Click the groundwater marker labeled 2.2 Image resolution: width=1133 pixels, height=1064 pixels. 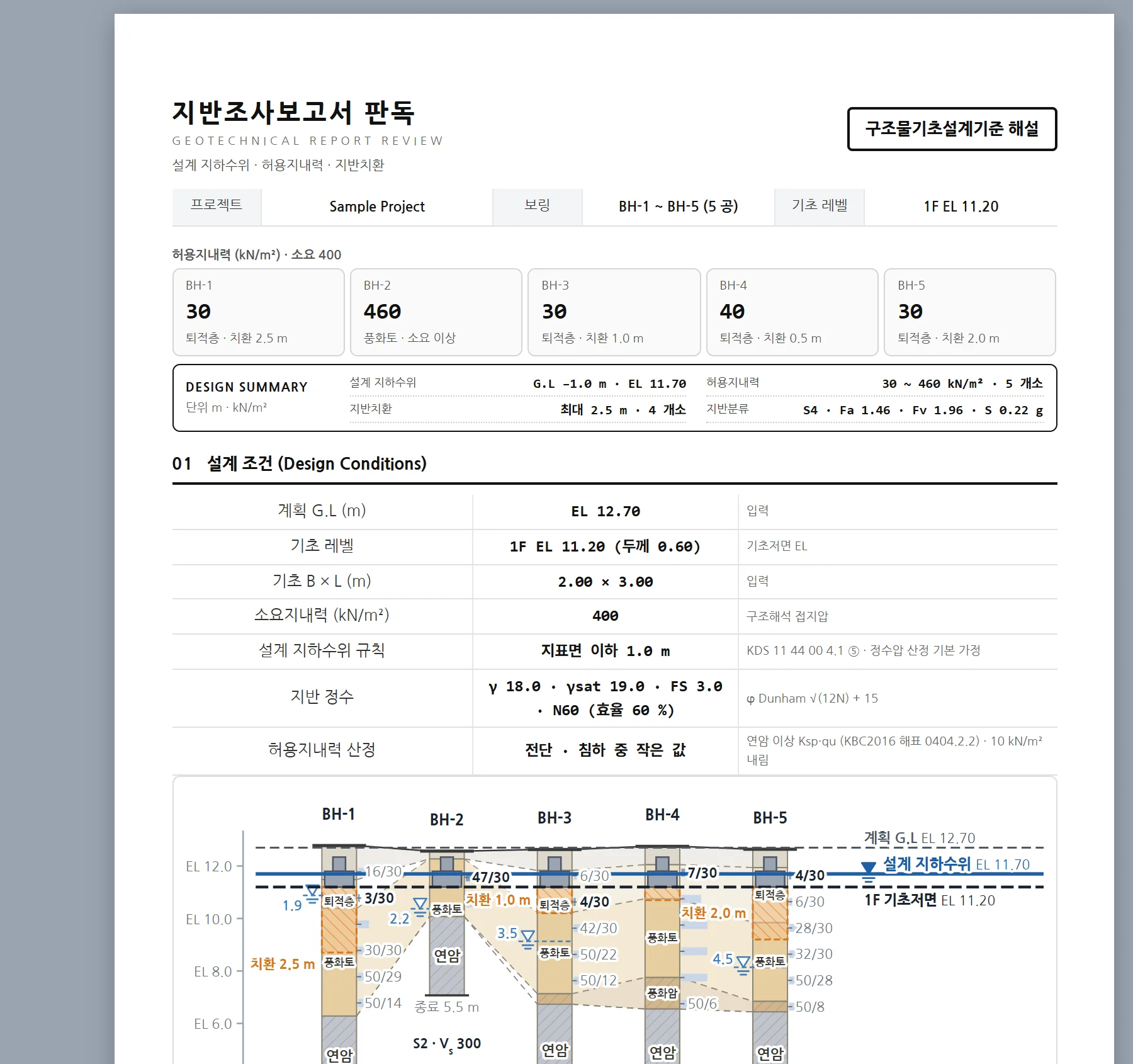click(420, 908)
